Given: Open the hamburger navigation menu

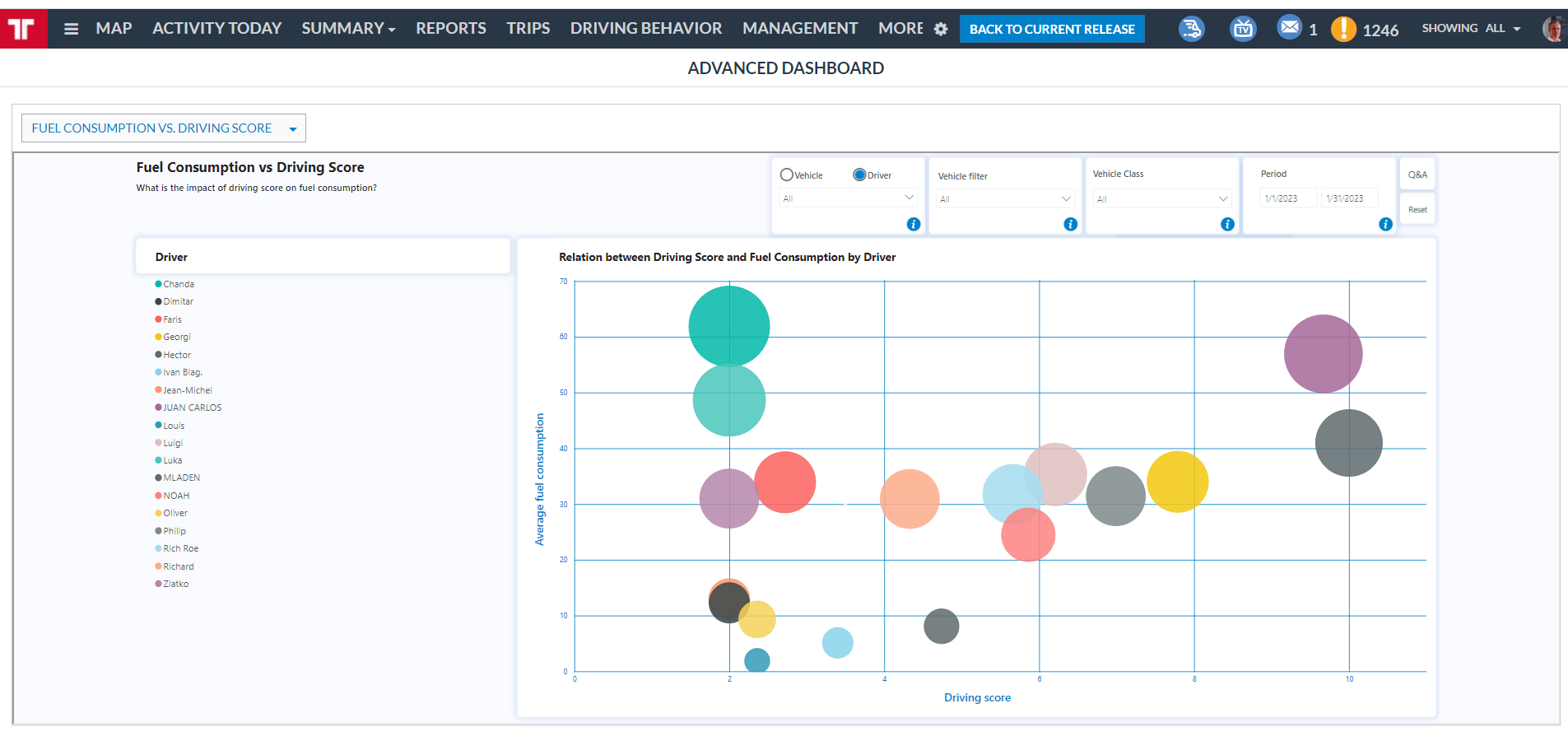Looking at the screenshot, I should [x=72, y=29].
